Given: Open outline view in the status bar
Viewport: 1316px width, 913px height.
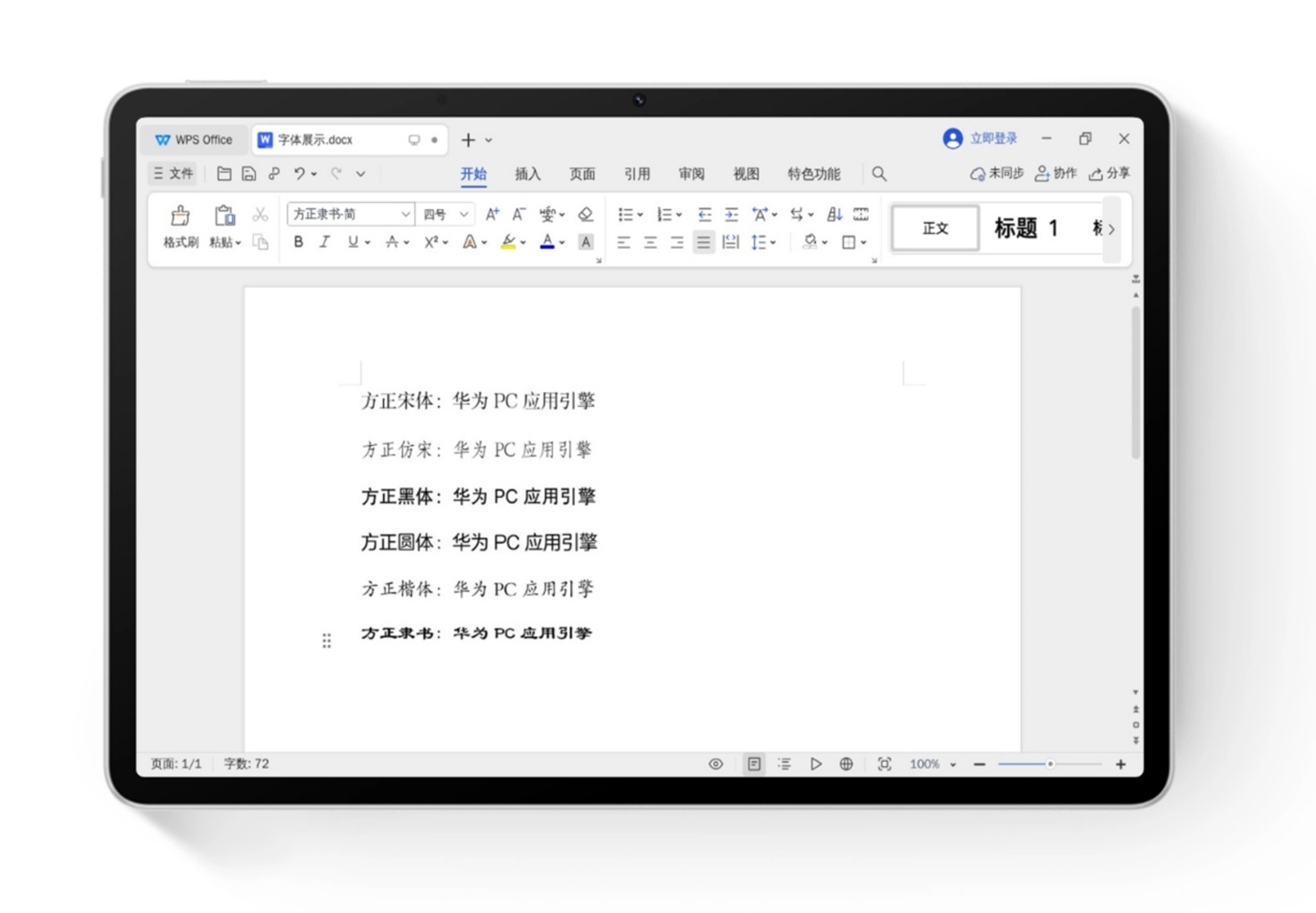Looking at the screenshot, I should [785, 764].
